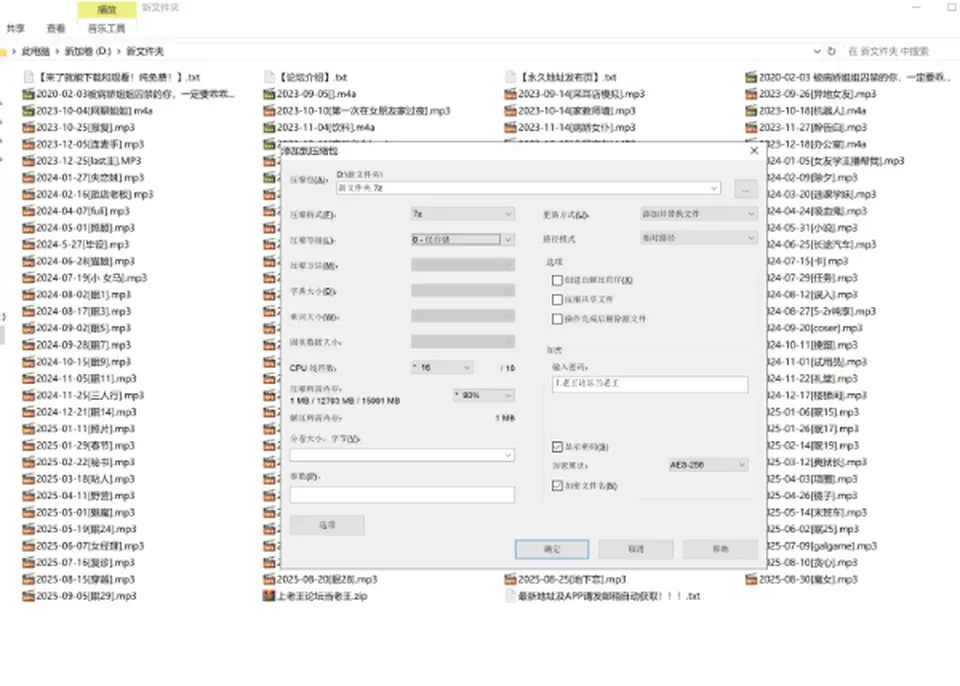Tick the 压缩共享文件 checkbox

click(x=557, y=300)
